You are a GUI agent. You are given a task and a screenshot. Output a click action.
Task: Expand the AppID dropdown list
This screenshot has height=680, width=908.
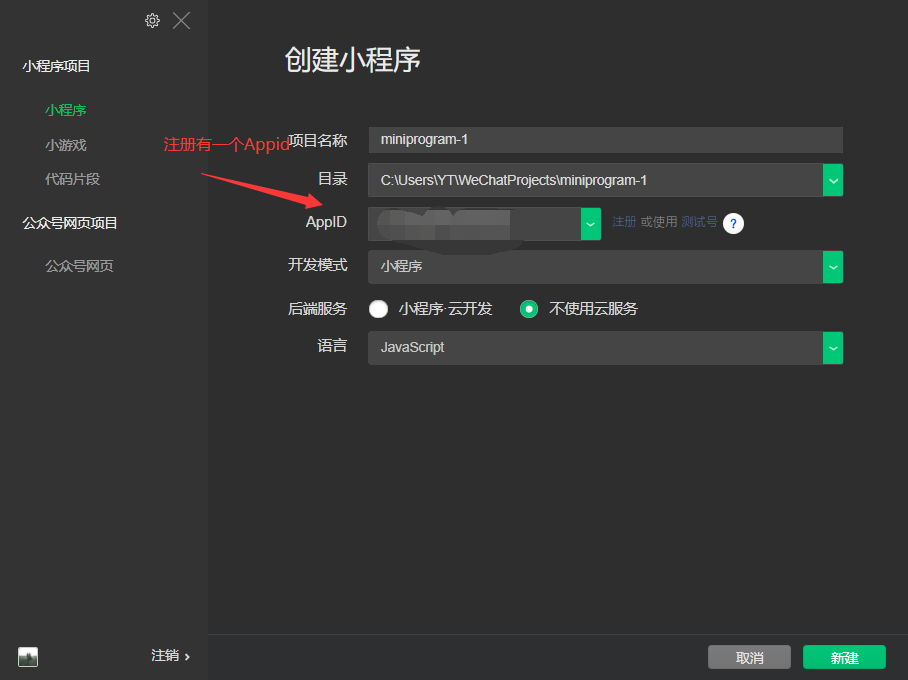pyautogui.click(x=590, y=224)
